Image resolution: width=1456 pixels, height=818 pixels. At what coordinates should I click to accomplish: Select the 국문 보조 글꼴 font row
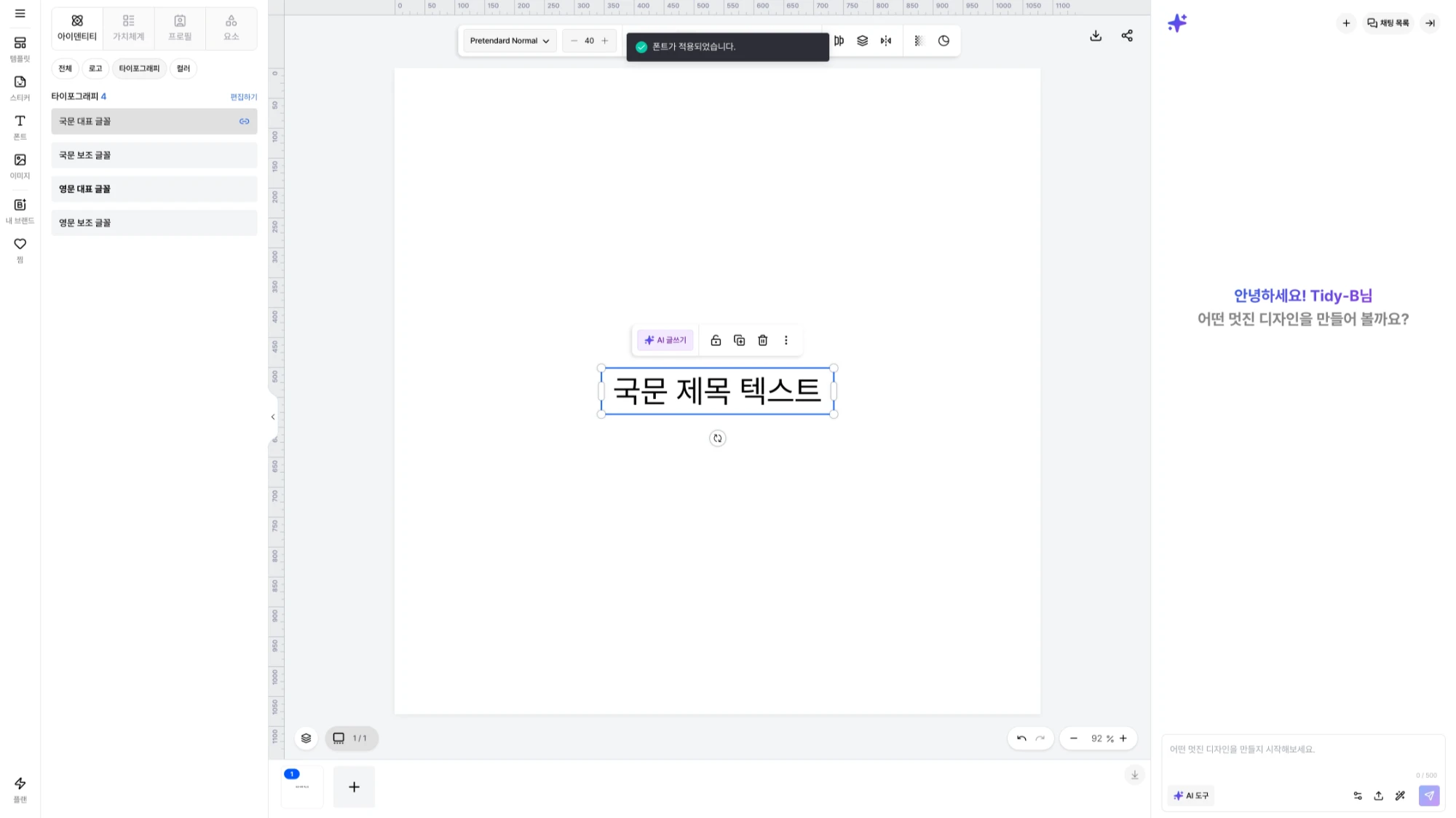click(154, 155)
